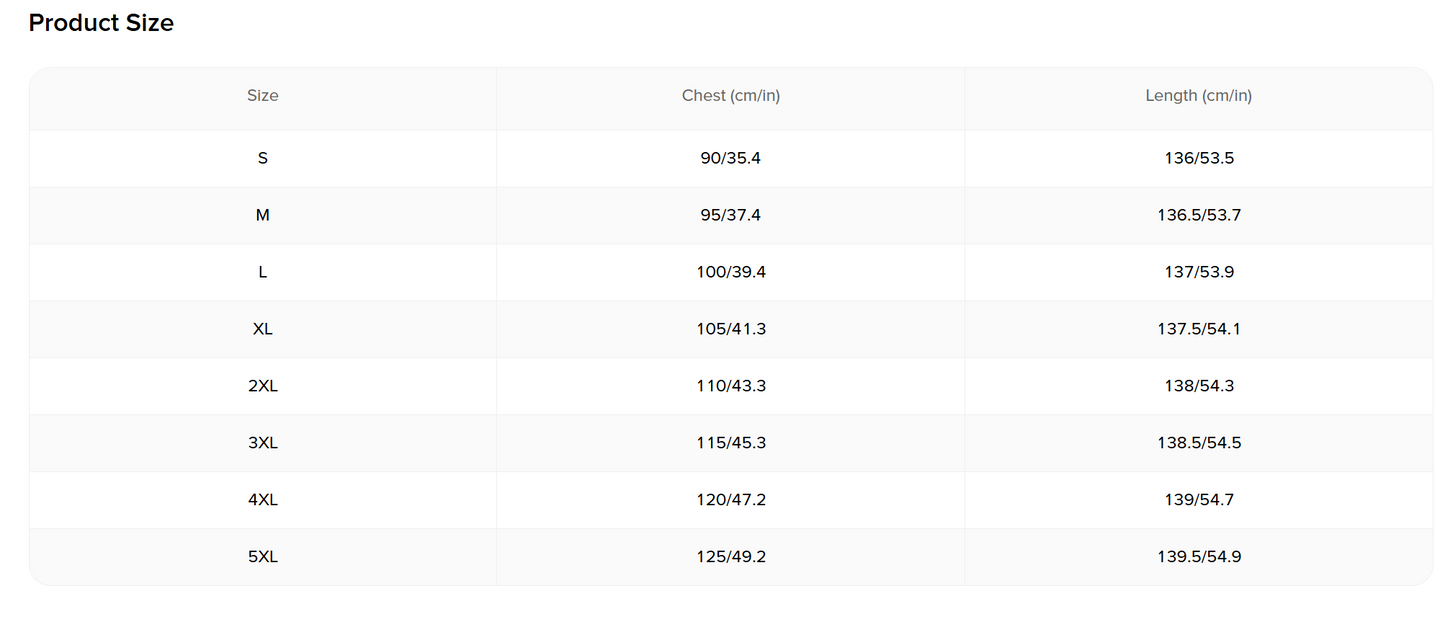Viewport: 1445px width, 622px height.
Task: Click the 100/39.4 chest value
Action: (x=731, y=272)
